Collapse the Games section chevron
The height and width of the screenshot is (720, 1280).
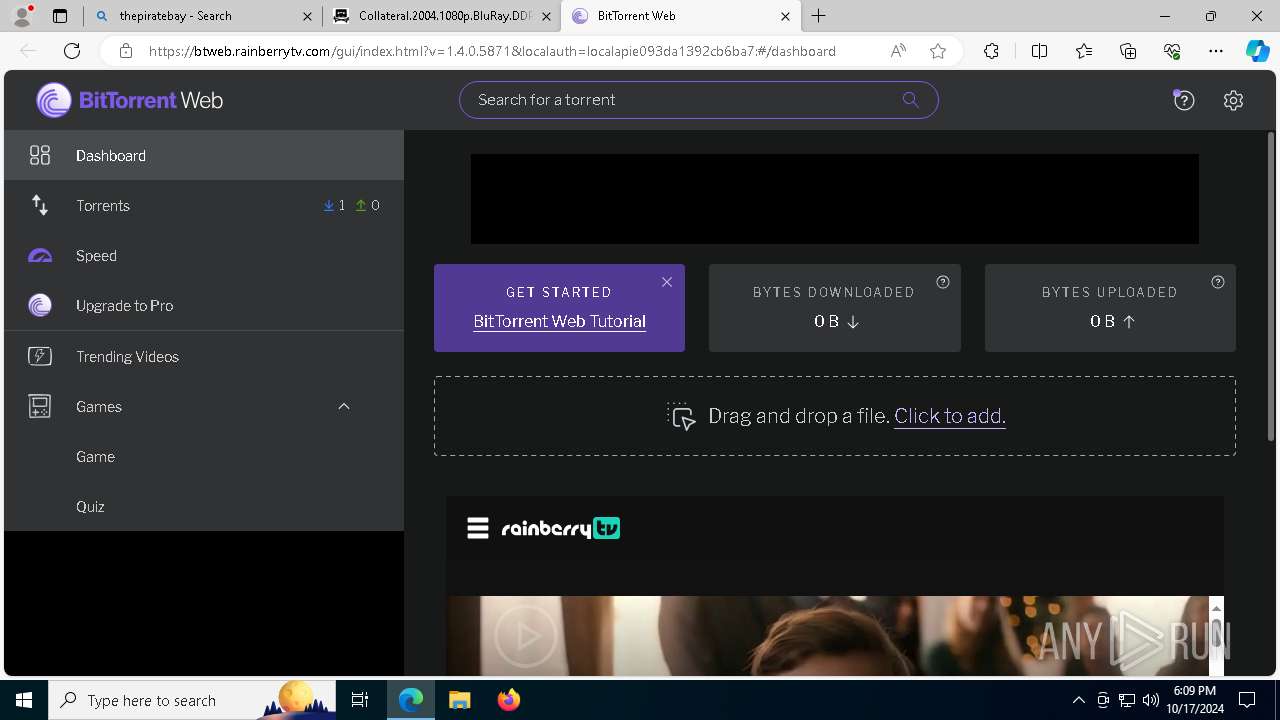pos(344,406)
